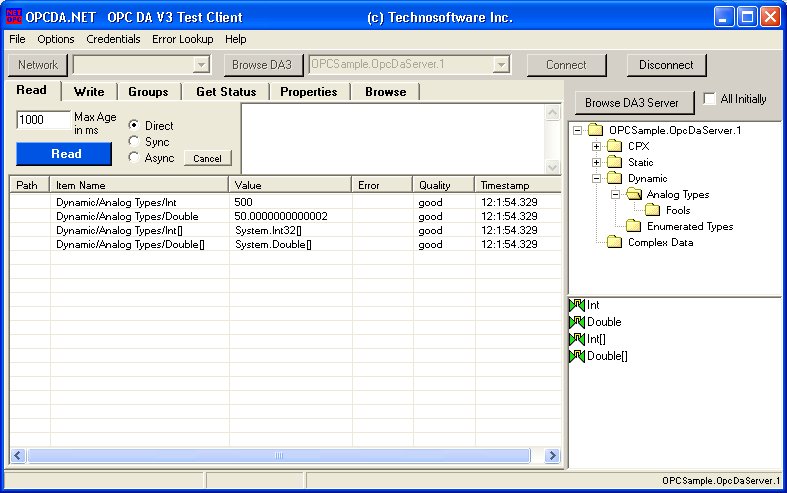
Task: Select the Async read mode radio button
Action: pos(134,157)
